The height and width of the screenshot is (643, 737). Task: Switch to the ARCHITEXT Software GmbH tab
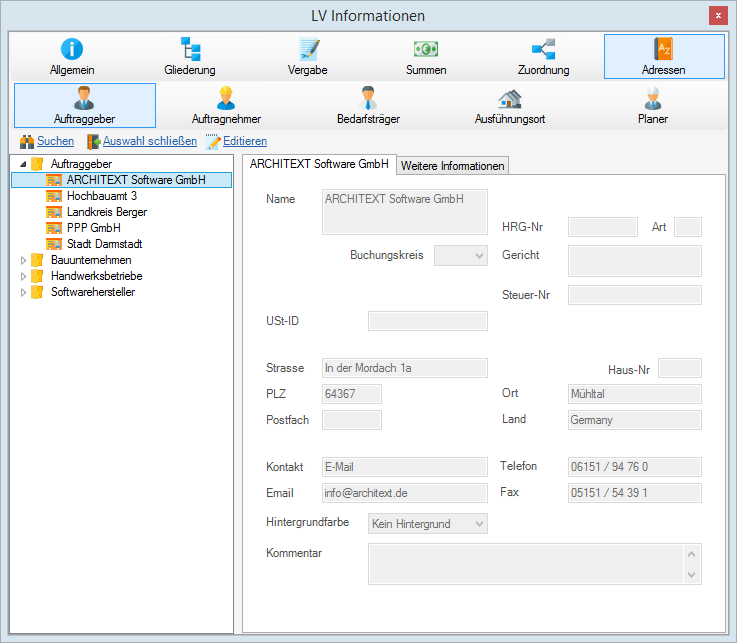point(319,164)
